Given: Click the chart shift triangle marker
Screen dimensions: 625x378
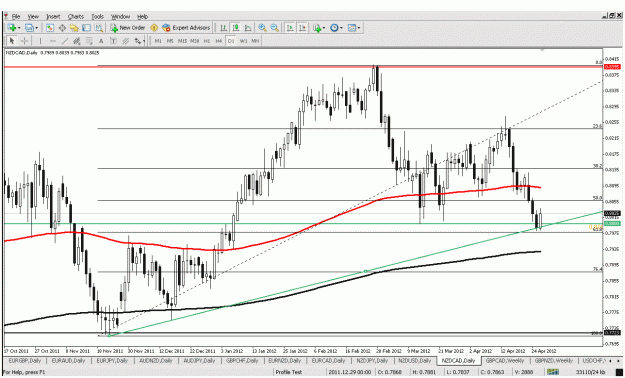Looking at the screenshot, I should pyautogui.click(x=542, y=51).
